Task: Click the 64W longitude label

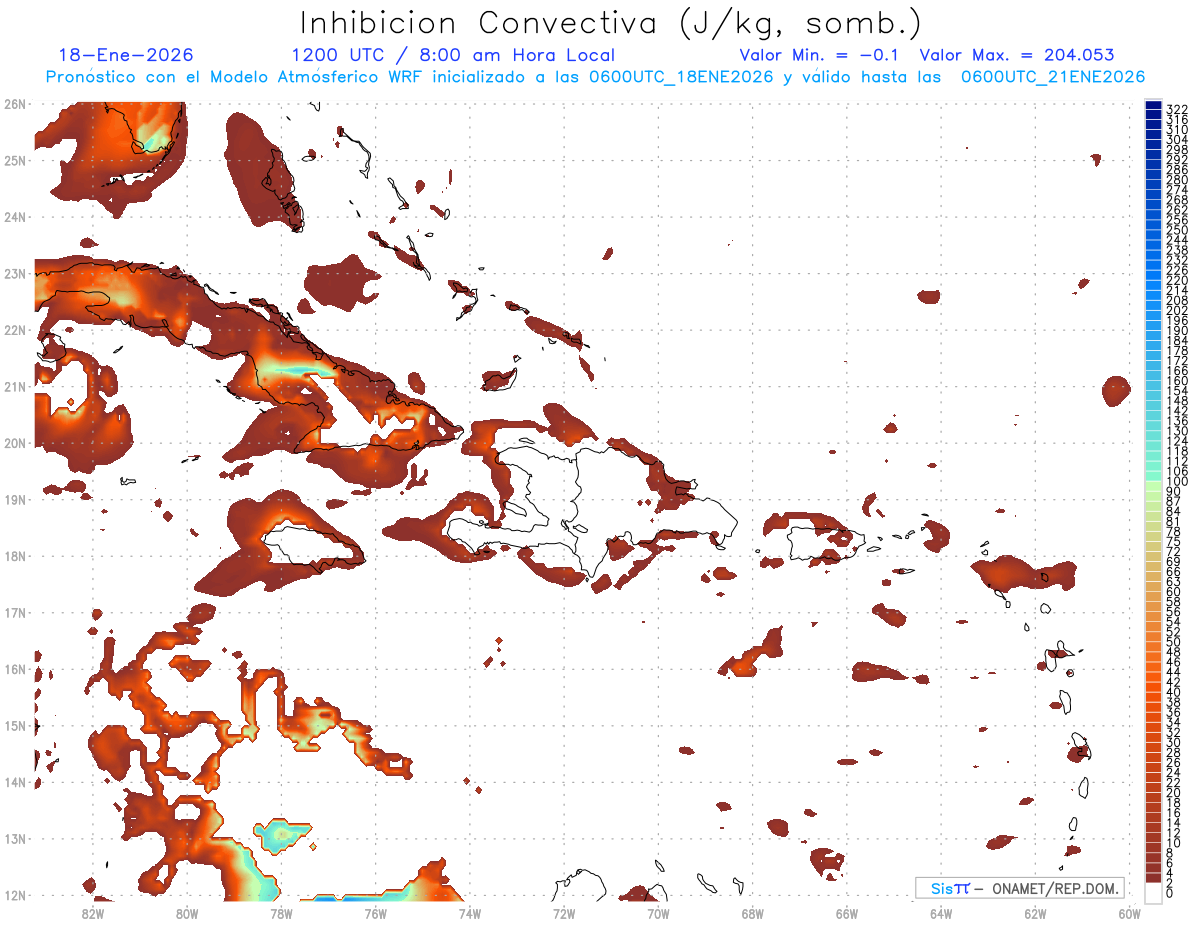Action: point(940,913)
